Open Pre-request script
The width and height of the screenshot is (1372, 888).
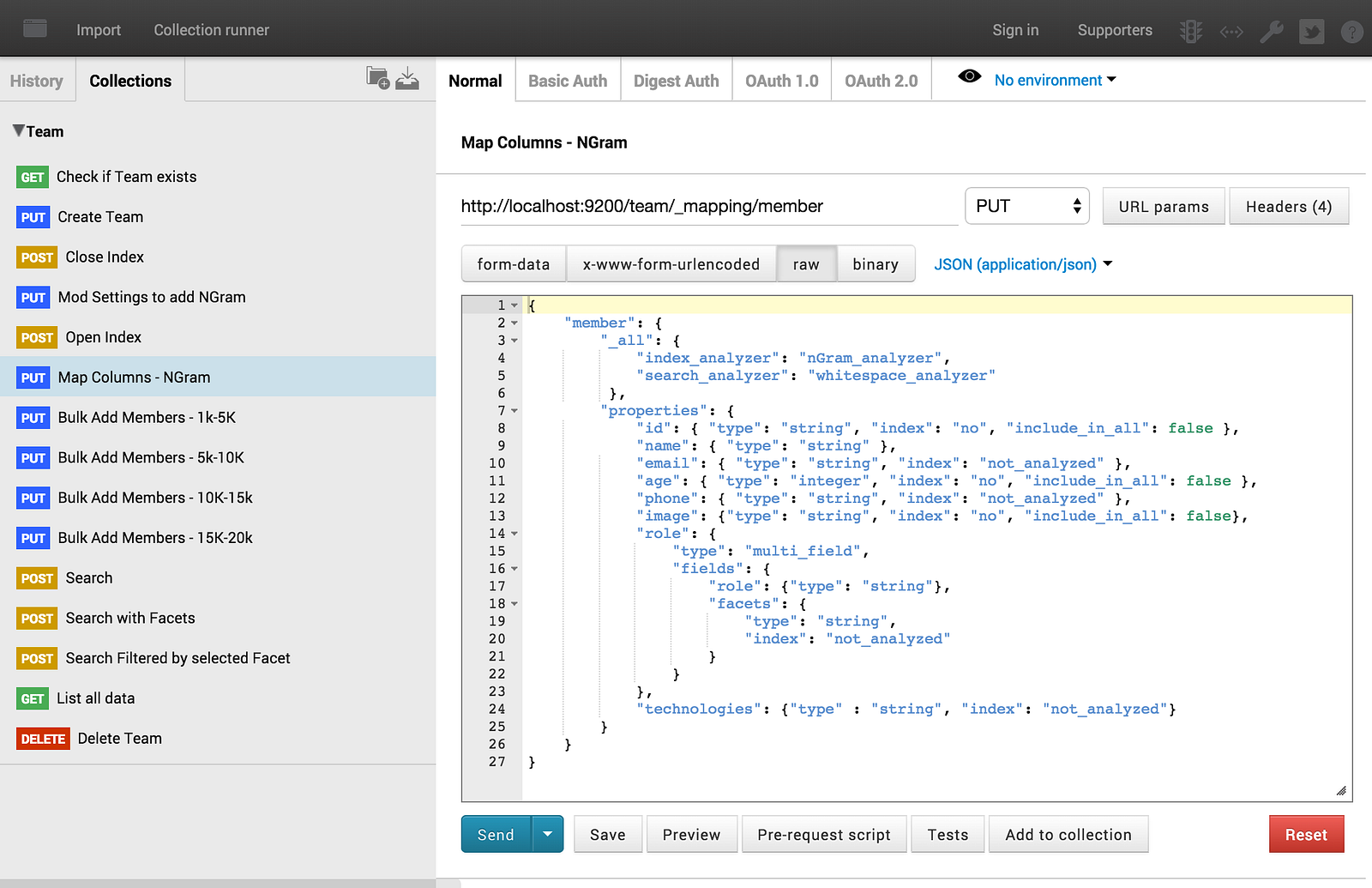coord(824,834)
